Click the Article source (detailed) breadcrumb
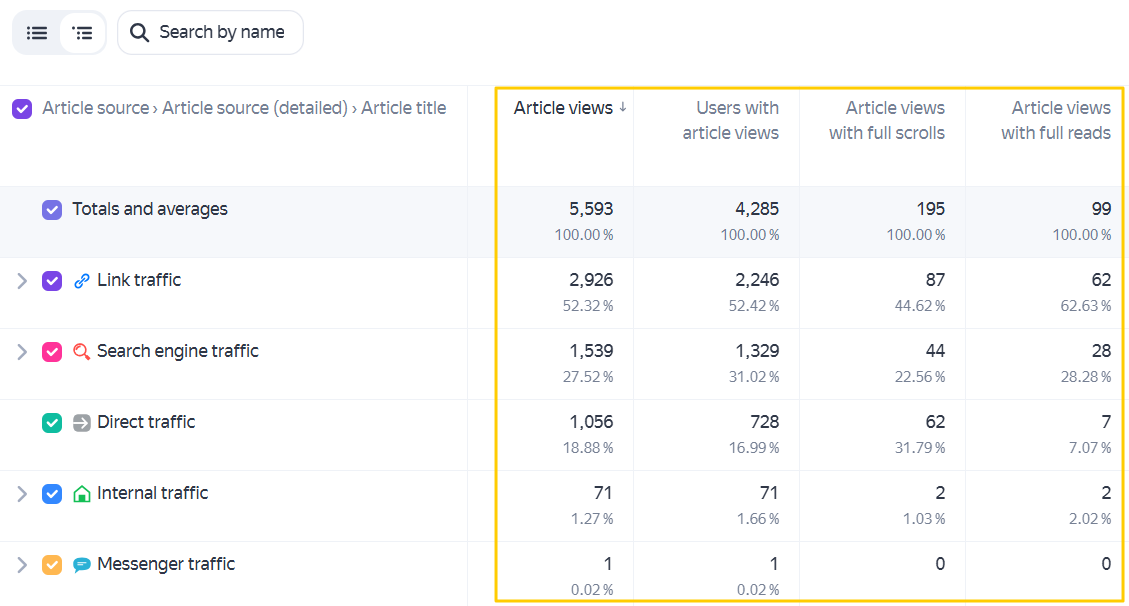This screenshot has width=1129, height=606. 255,108
